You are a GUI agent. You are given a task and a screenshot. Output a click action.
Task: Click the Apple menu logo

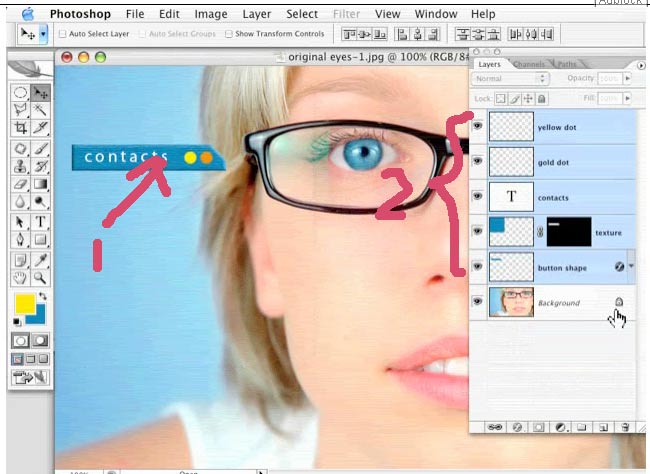[28, 14]
